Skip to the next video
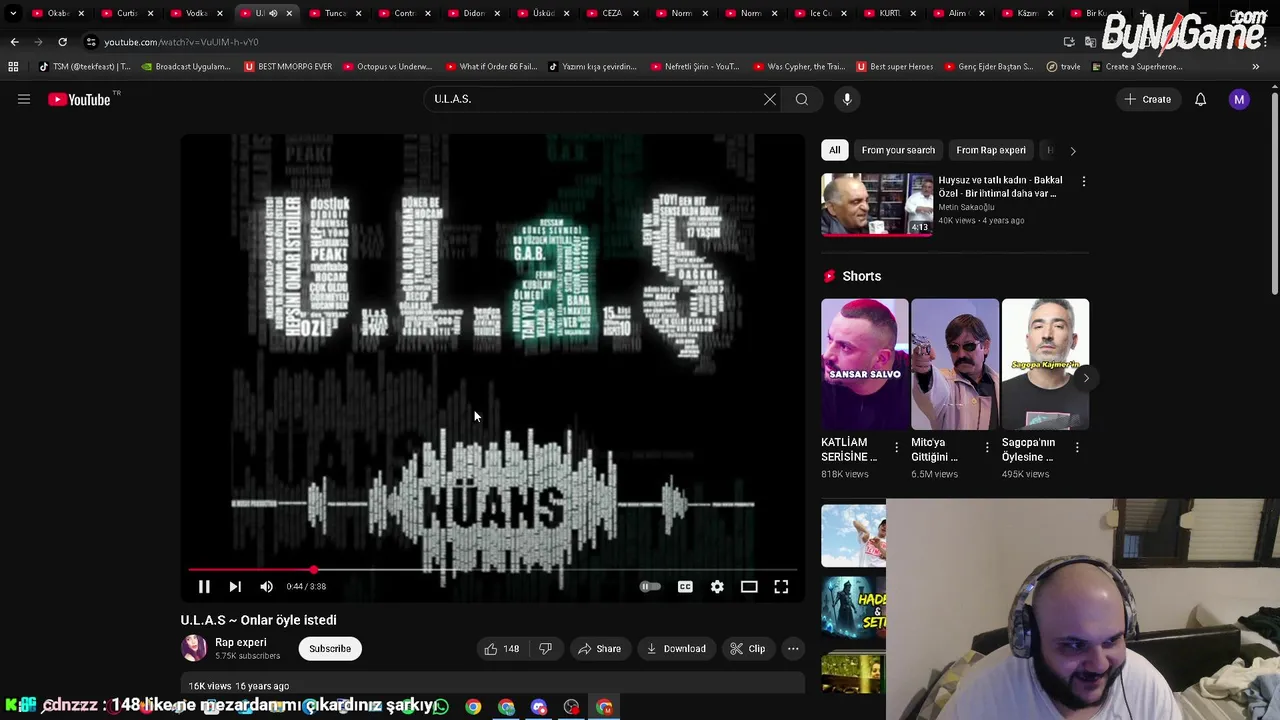The height and width of the screenshot is (720, 1280). pyautogui.click(x=235, y=587)
